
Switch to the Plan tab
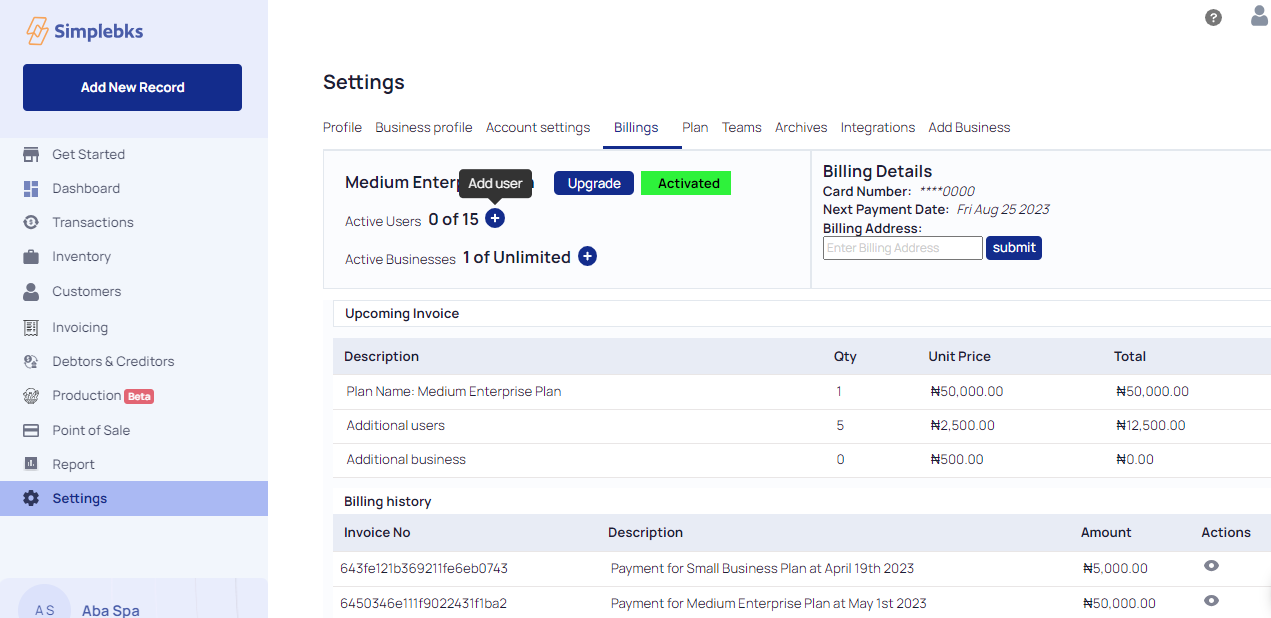(695, 127)
